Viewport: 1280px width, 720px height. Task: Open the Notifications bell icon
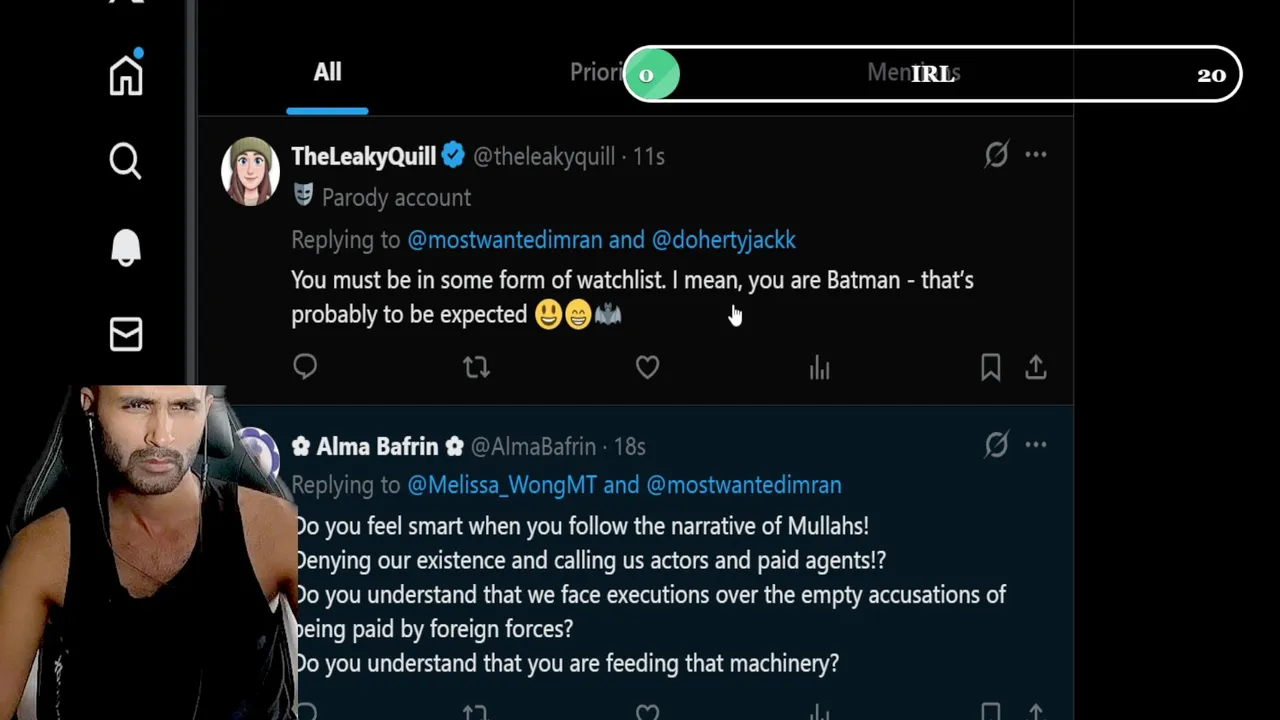126,248
